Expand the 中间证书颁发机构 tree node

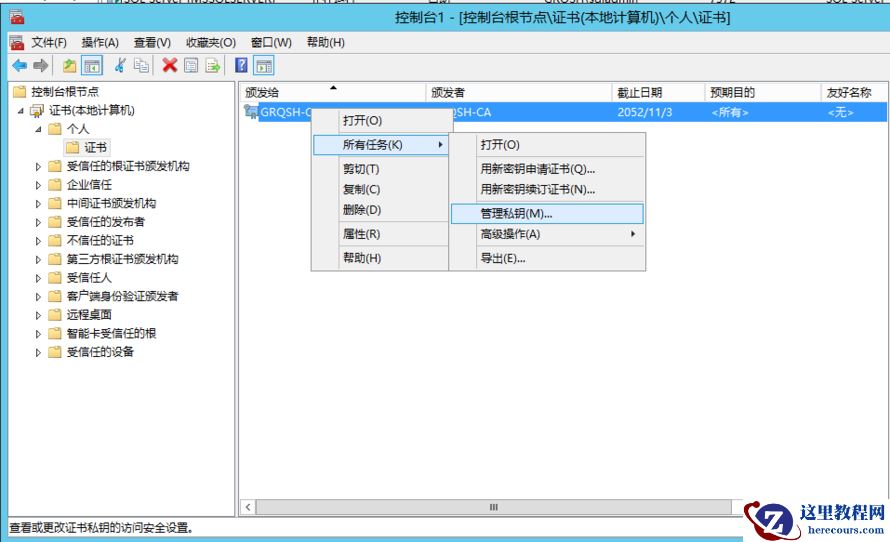pyautogui.click(x=38, y=204)
